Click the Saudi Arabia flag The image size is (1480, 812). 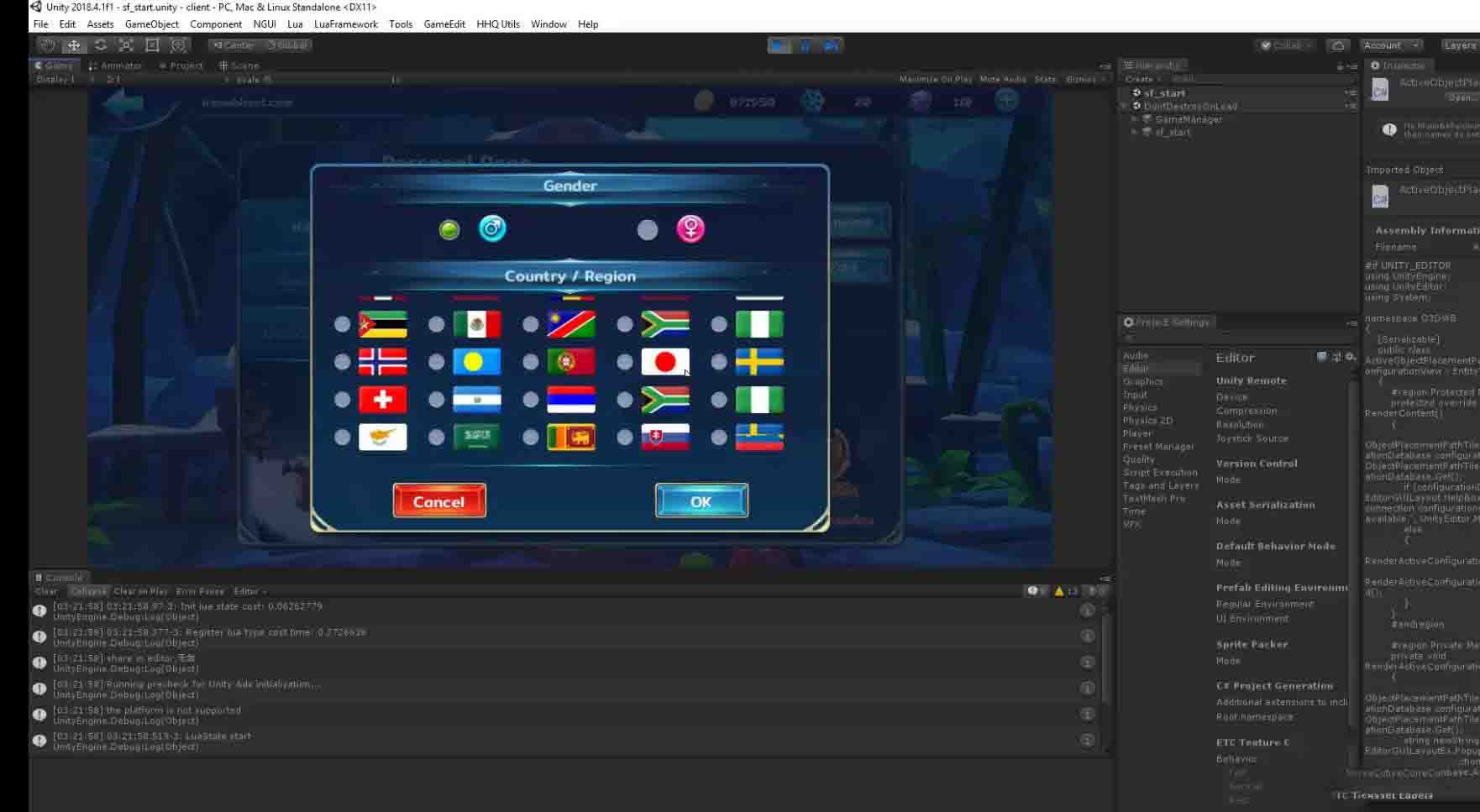coord(477,437)
